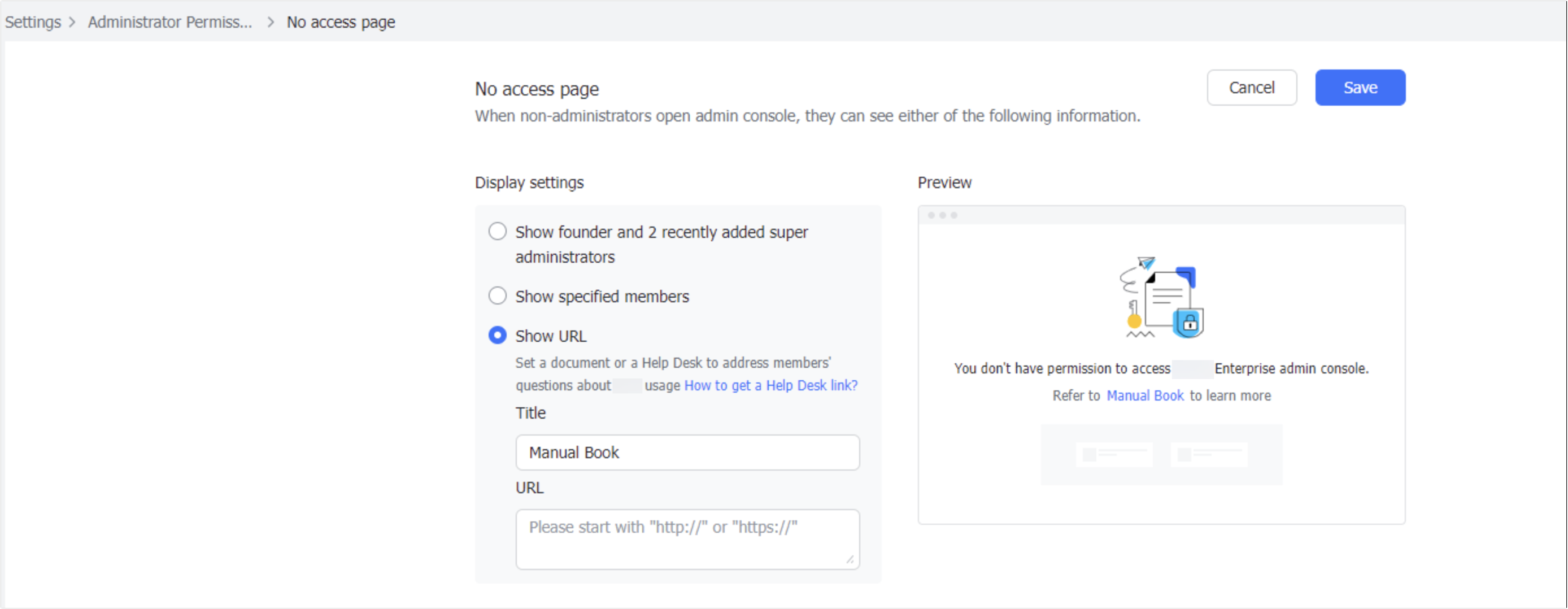Open How to get a Help Desk link

tap(770, 385)
